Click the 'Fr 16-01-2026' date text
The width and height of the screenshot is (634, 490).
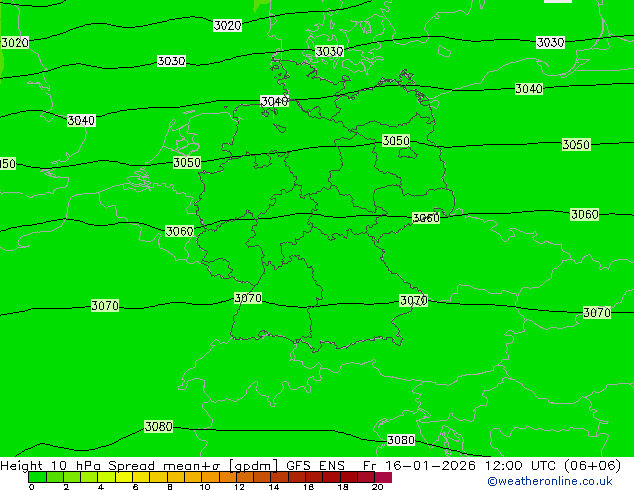coord(419,466)
